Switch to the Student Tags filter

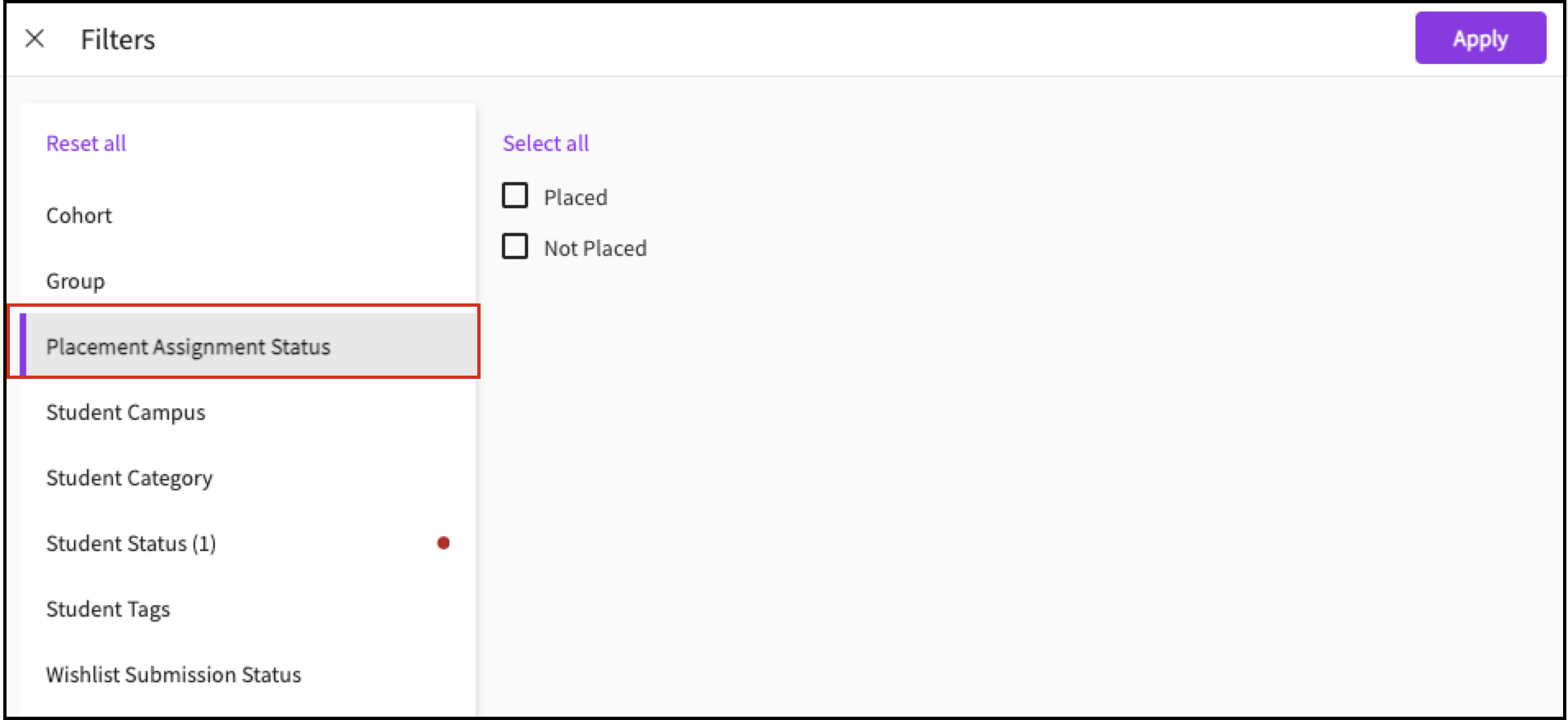[247, 609]
